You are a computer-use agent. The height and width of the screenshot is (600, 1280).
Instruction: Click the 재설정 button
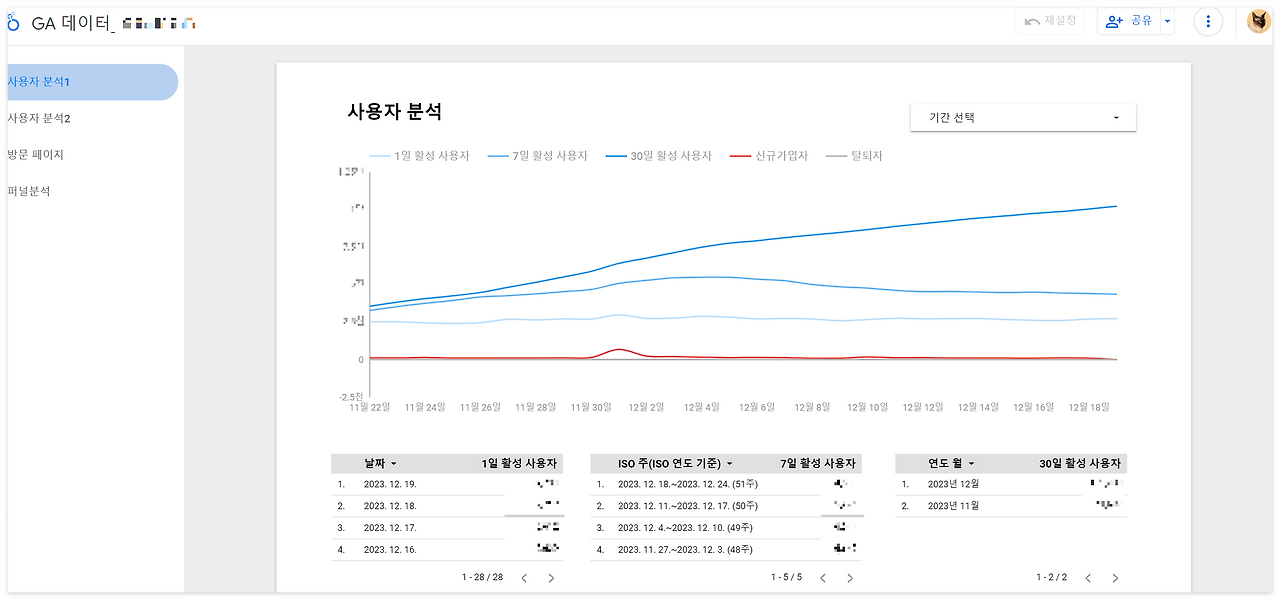[x=1050, y=21]
